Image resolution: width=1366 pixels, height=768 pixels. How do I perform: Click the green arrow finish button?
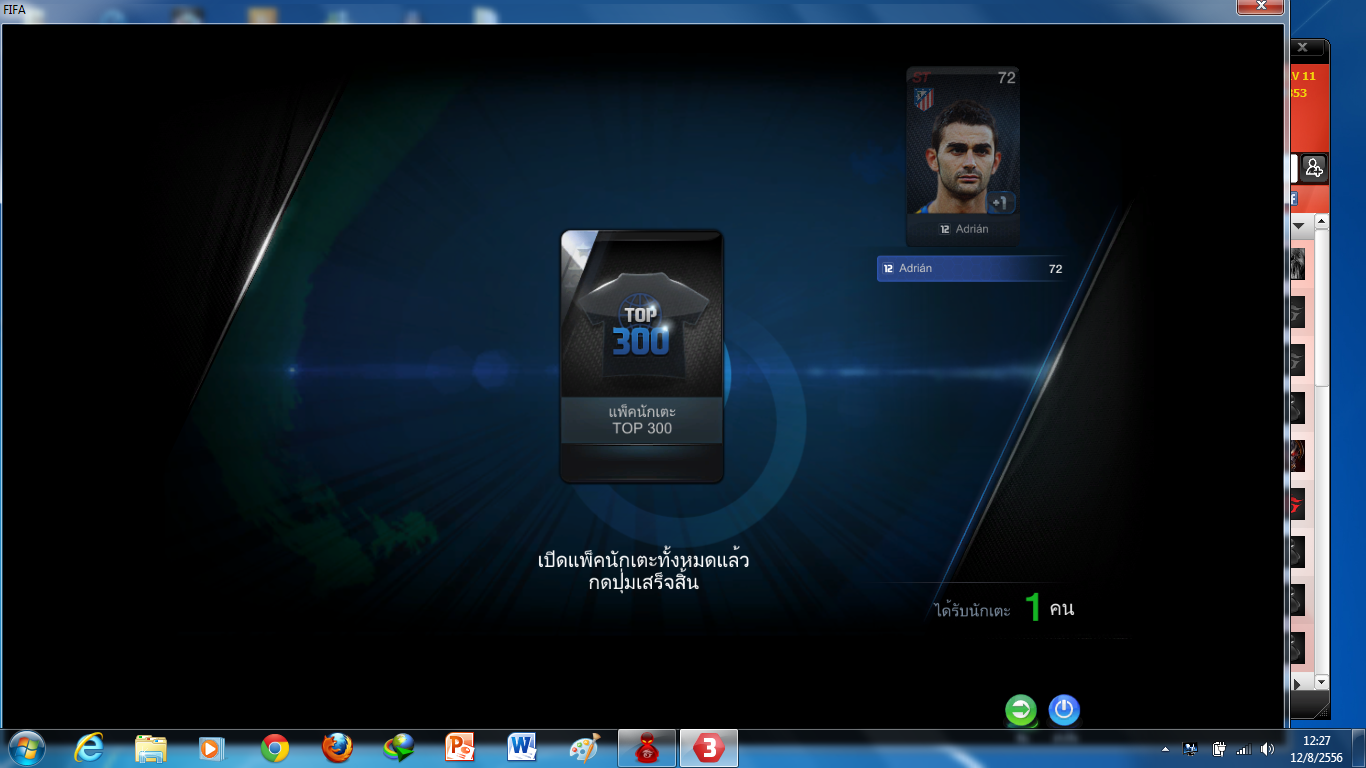coord(1021,710)
